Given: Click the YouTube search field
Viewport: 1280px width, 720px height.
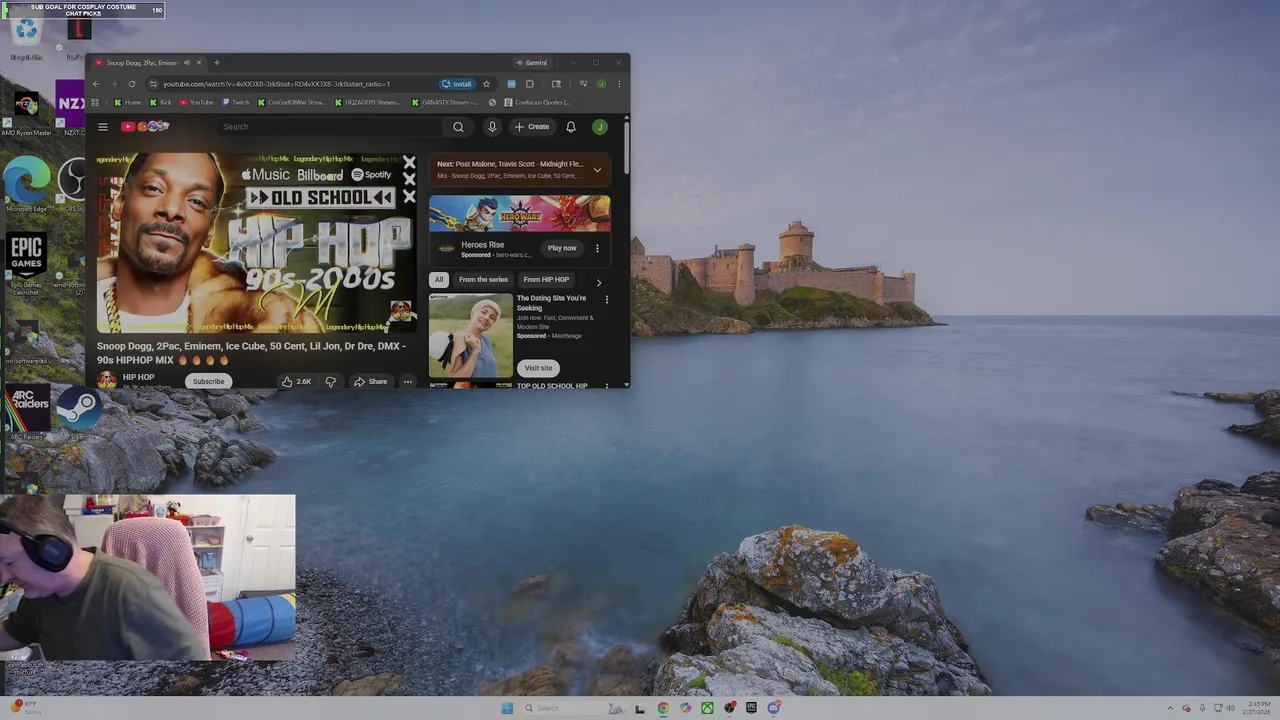Looking at the screenshot, I should (x=330, y=127).
